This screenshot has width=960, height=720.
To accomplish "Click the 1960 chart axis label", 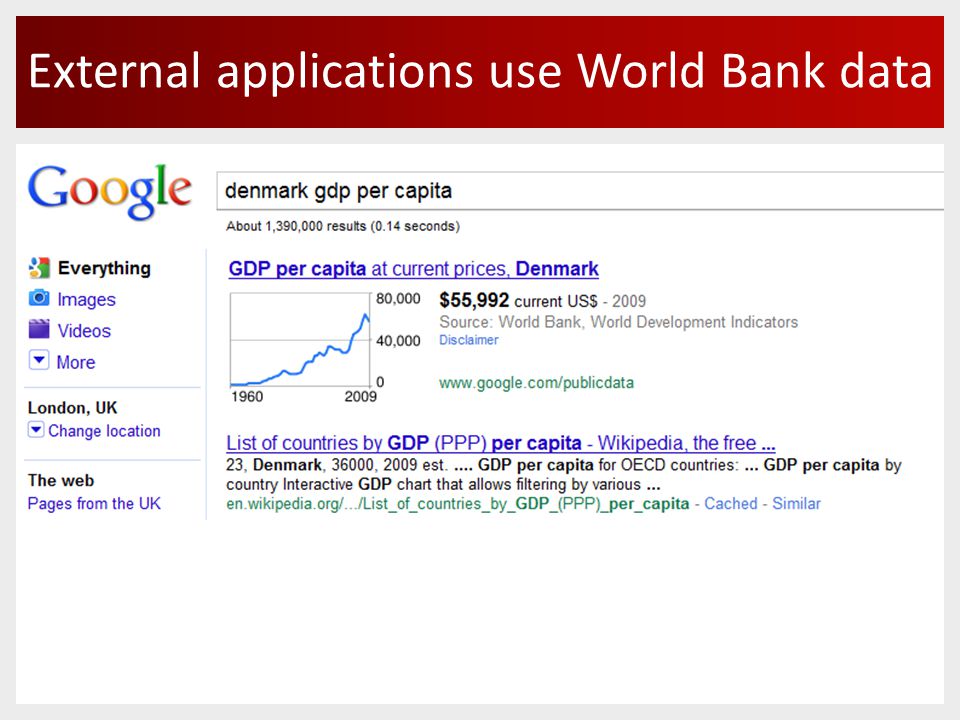I will point(247,397).
